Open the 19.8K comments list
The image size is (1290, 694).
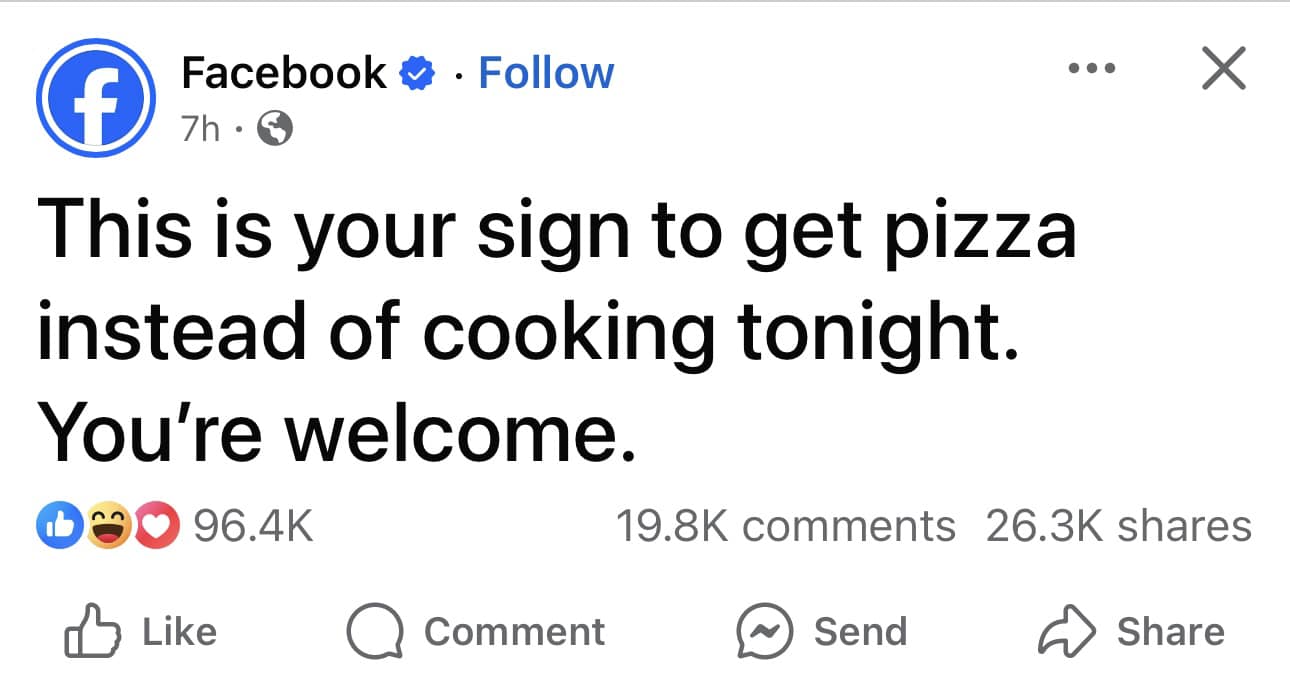point(785,524)
